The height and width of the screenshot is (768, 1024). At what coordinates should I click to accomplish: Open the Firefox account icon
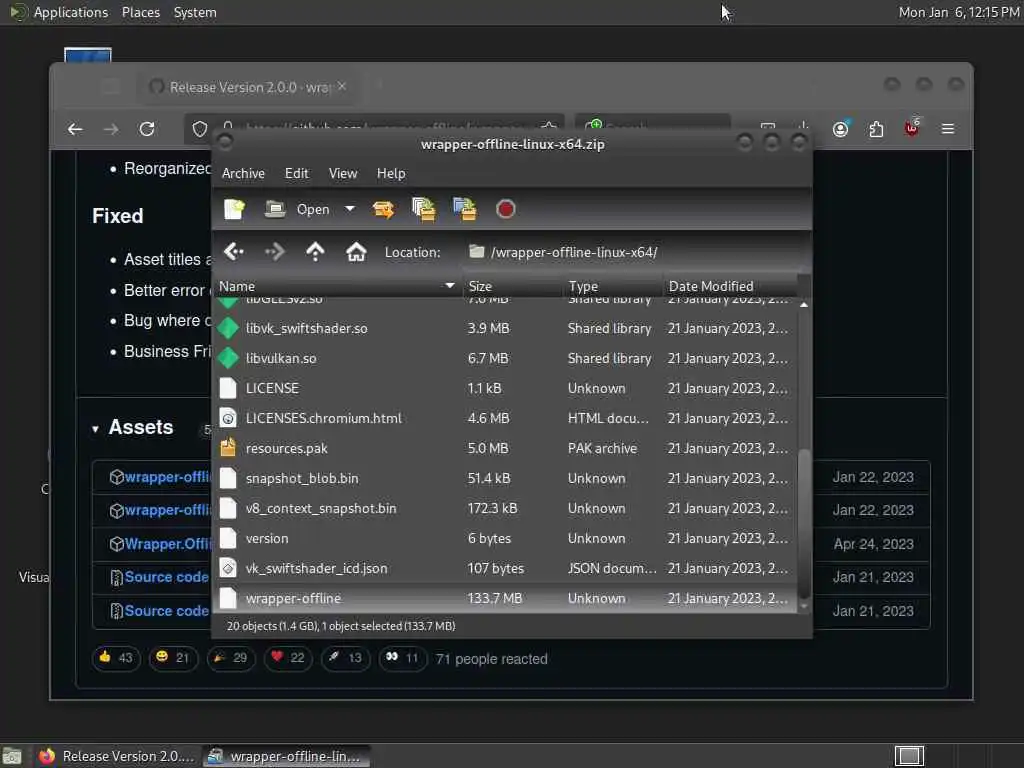(x=840, y=129)
